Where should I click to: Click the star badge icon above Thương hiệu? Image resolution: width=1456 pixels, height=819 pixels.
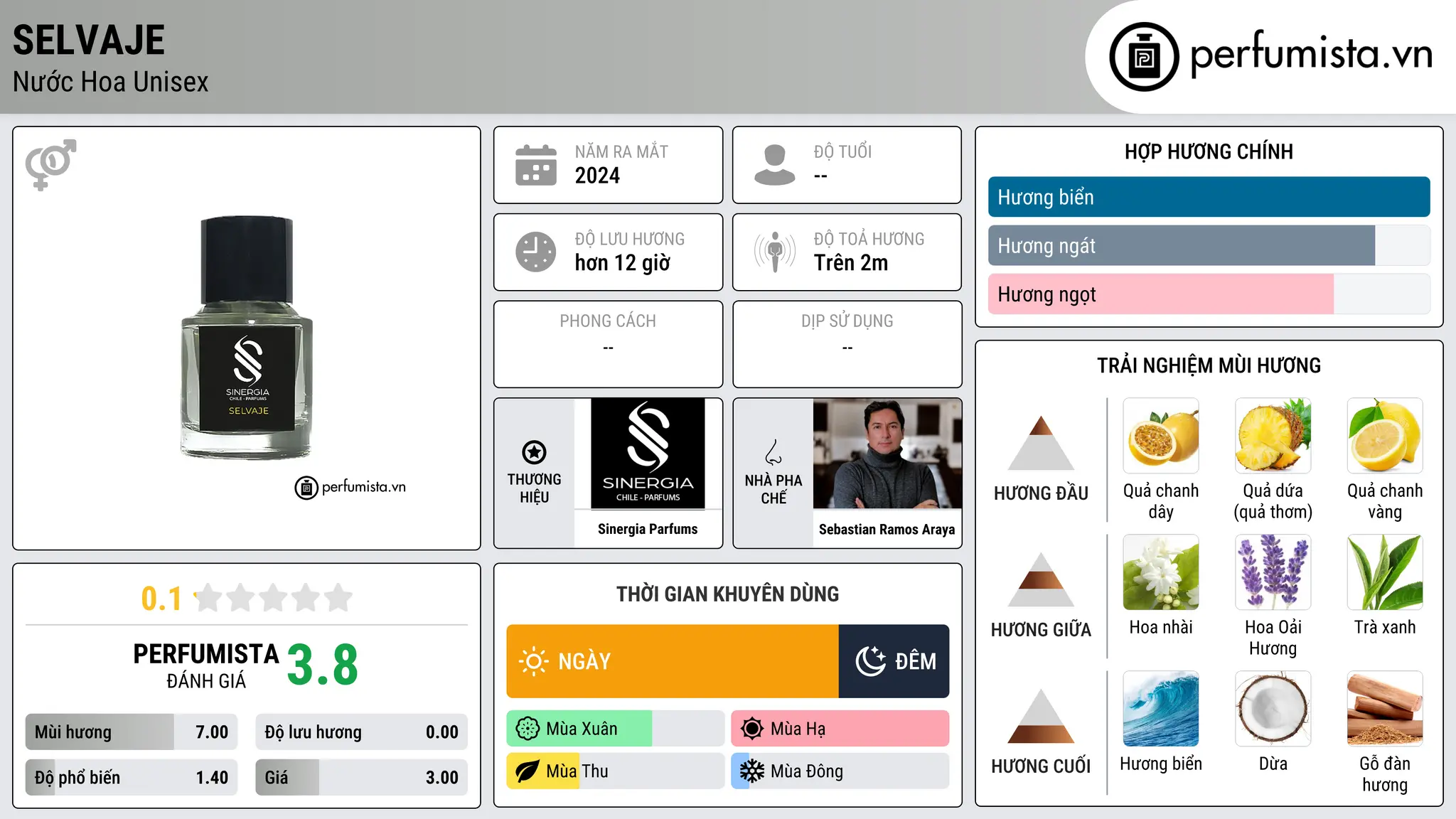tap(534, 452)
